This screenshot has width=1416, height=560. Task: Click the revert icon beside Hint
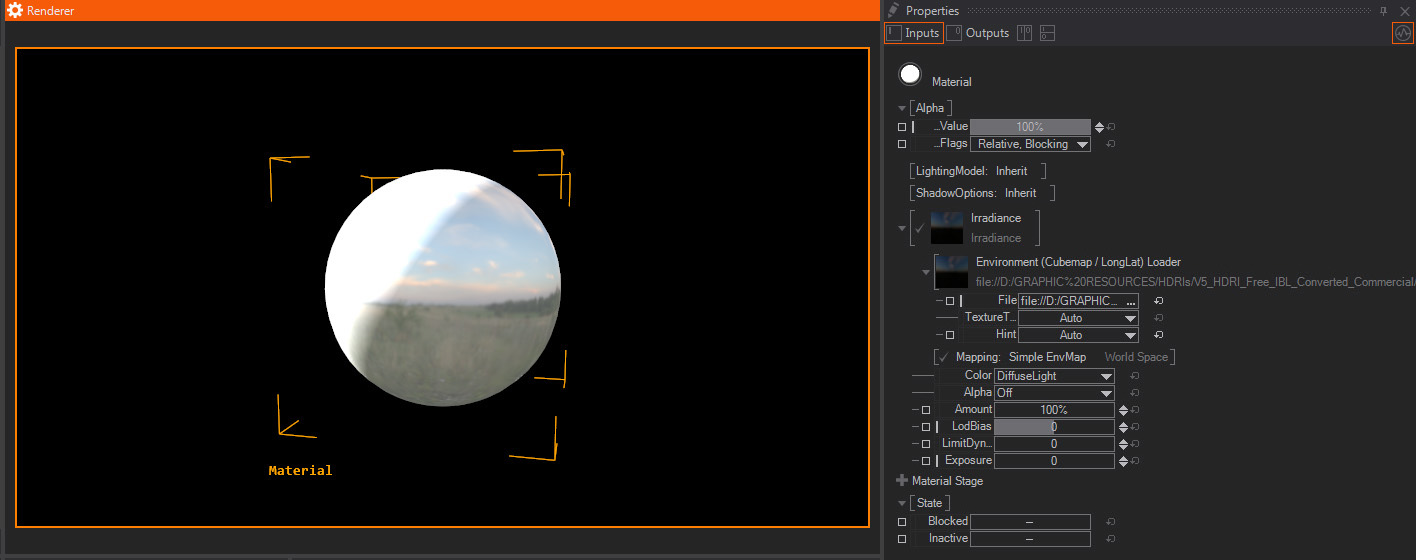pos(1158,335)
